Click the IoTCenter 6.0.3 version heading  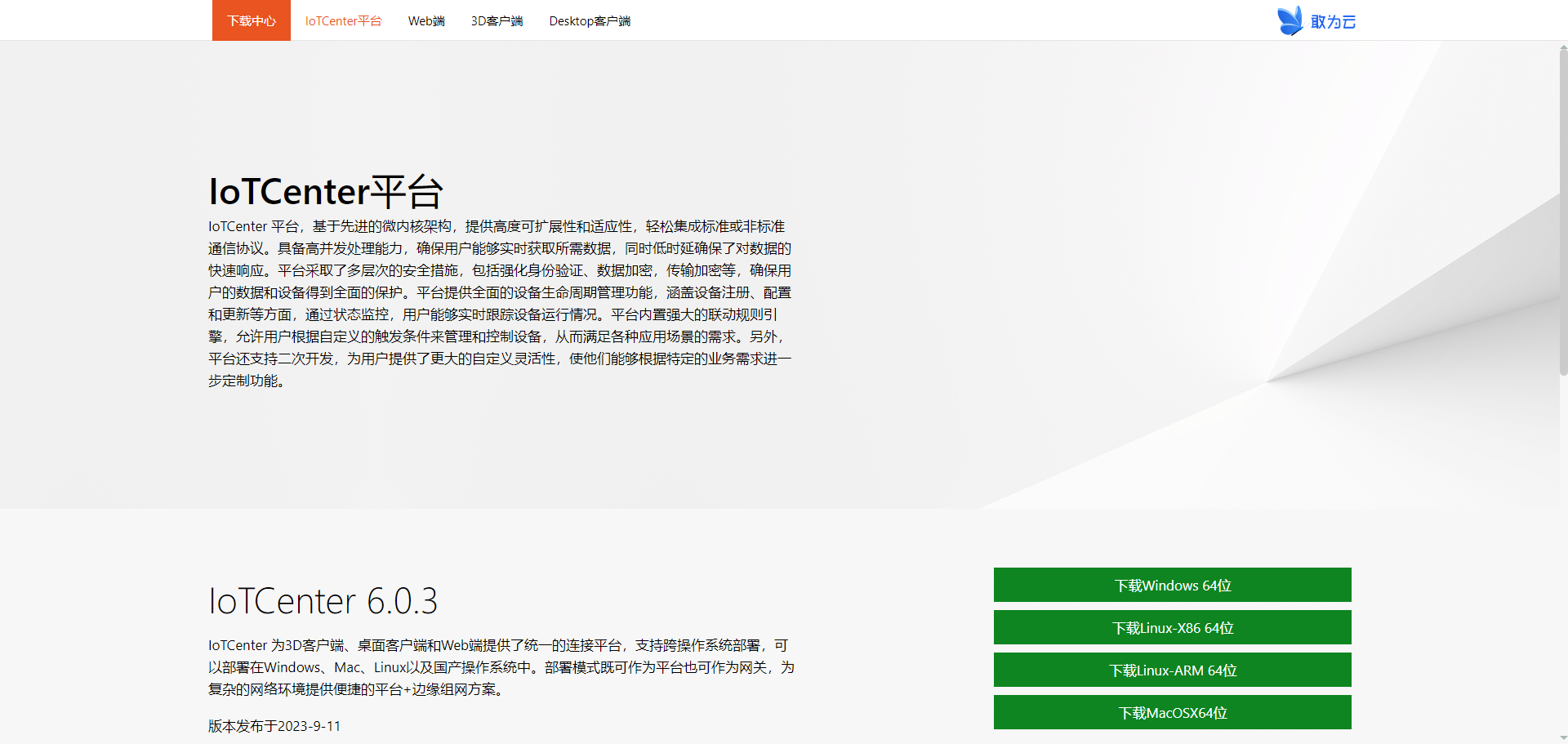tap(323, 601)
